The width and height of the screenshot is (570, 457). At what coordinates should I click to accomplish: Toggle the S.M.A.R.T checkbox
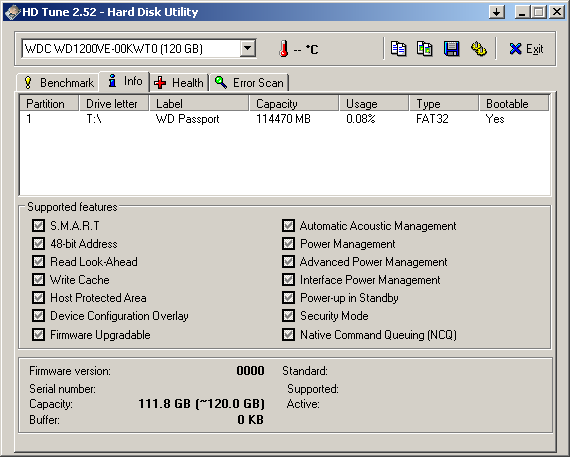(38, 225)
